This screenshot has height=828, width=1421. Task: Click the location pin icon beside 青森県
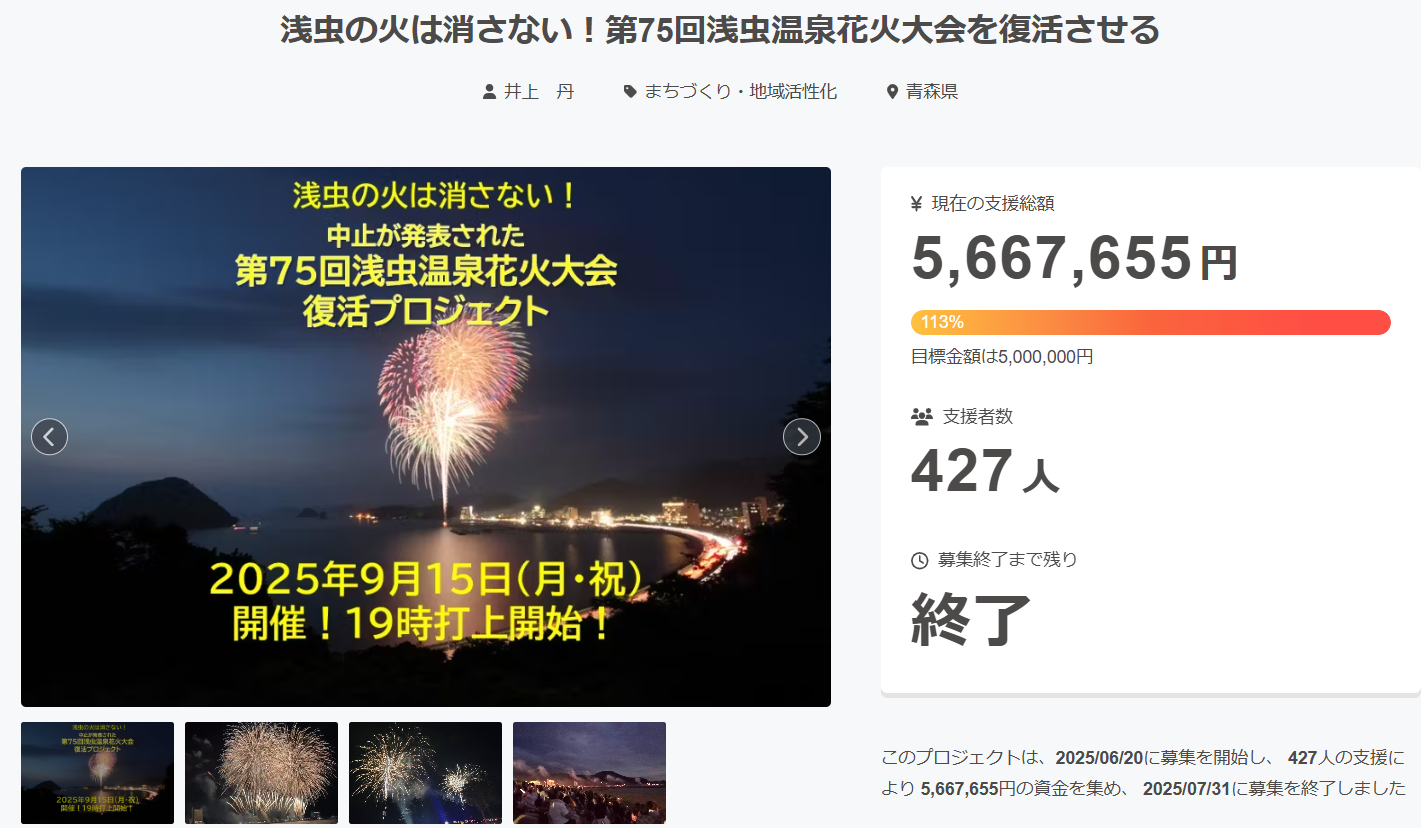[x=892, y=92]
